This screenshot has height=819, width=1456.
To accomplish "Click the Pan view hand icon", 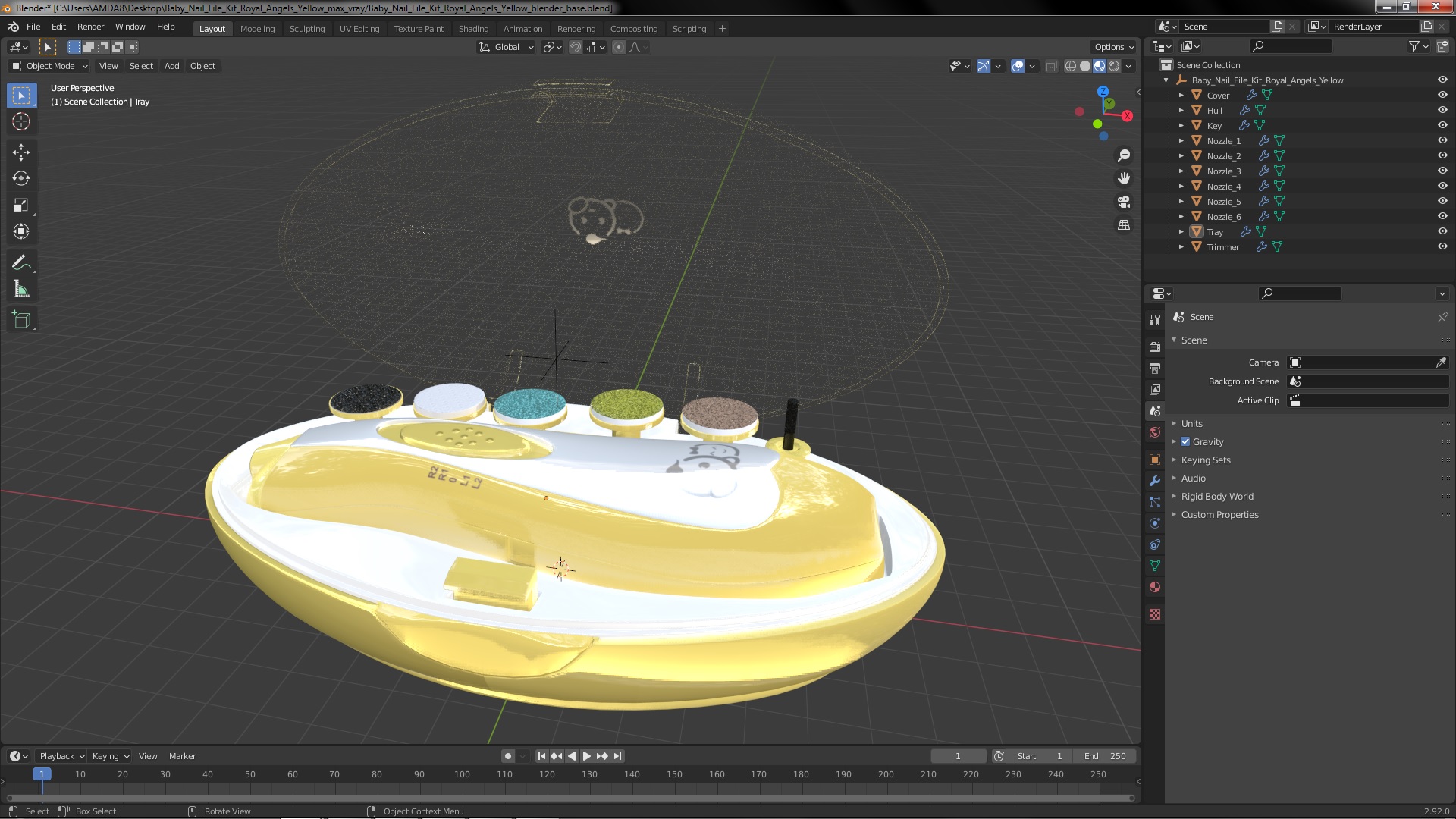I will (1124, 178).
